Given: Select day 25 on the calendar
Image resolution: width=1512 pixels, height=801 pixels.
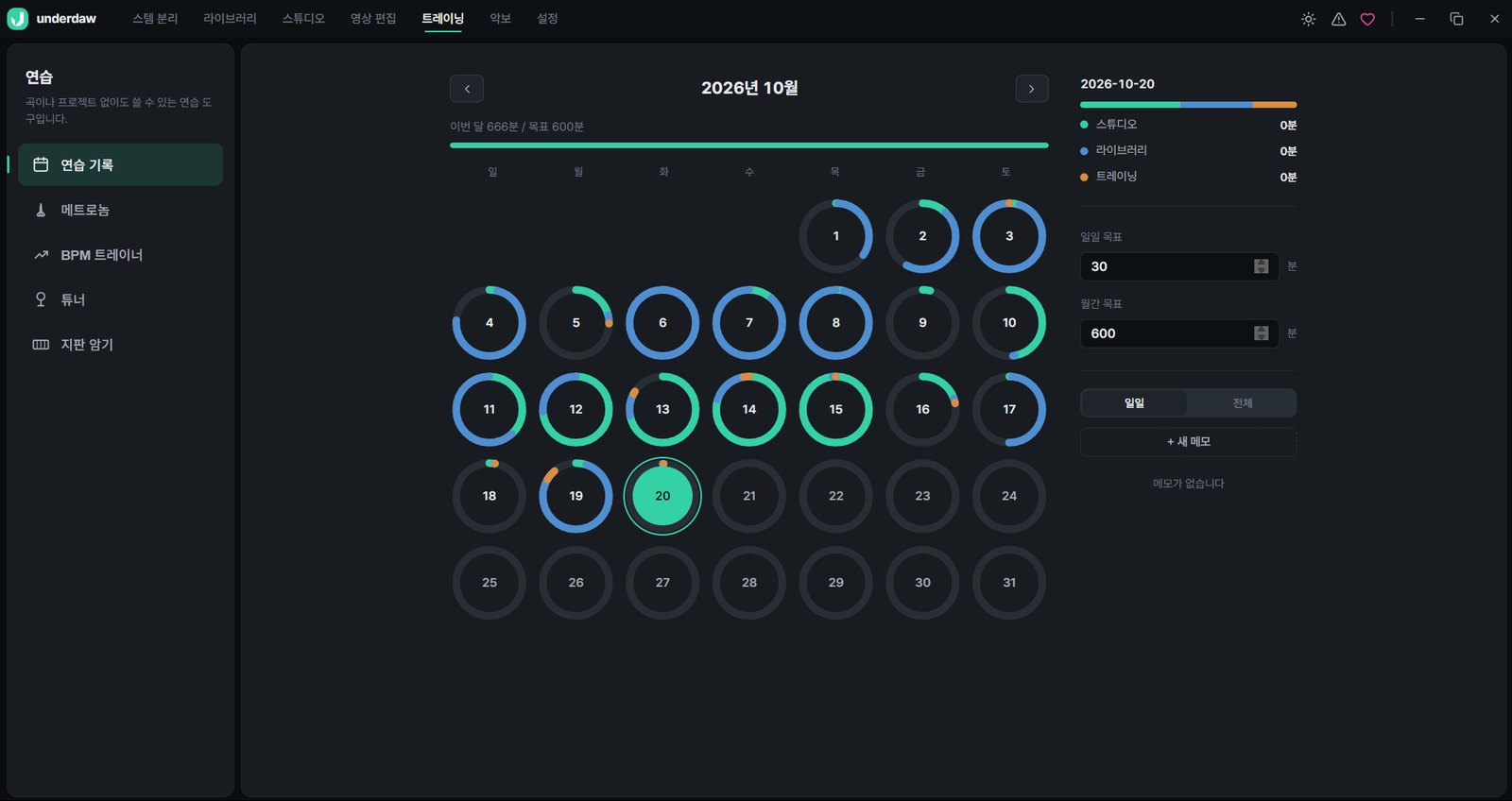Looking at the screenshot, I should (490, 583).
